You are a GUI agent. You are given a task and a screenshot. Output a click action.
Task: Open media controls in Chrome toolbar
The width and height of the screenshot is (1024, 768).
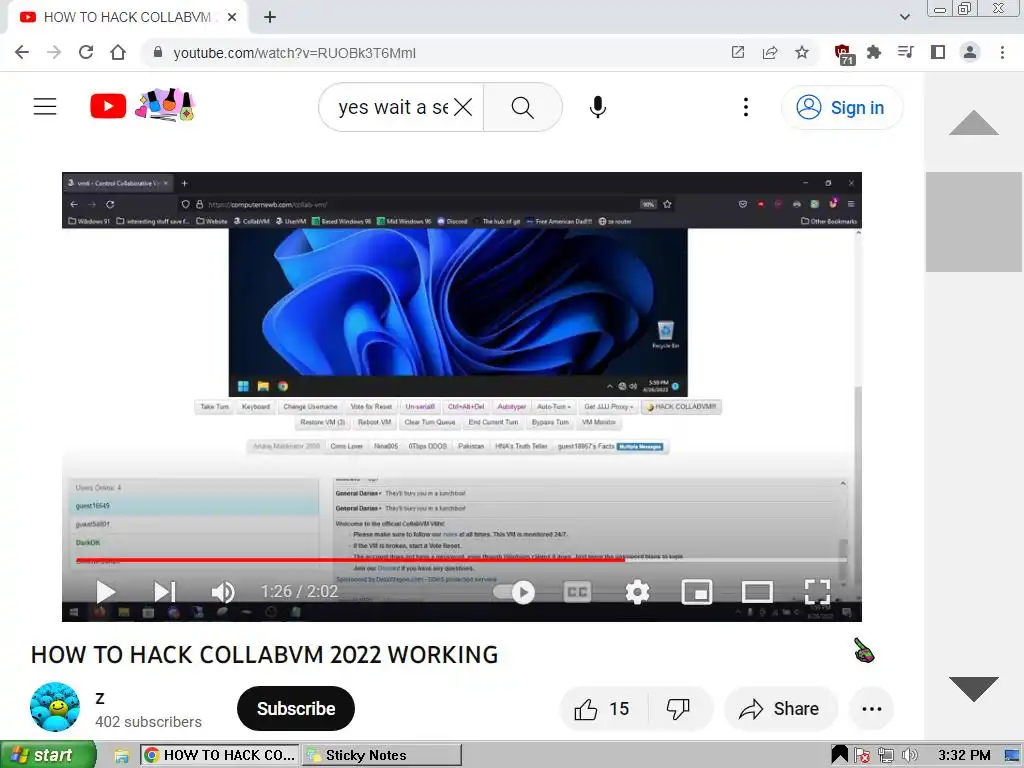coord(906,52)
